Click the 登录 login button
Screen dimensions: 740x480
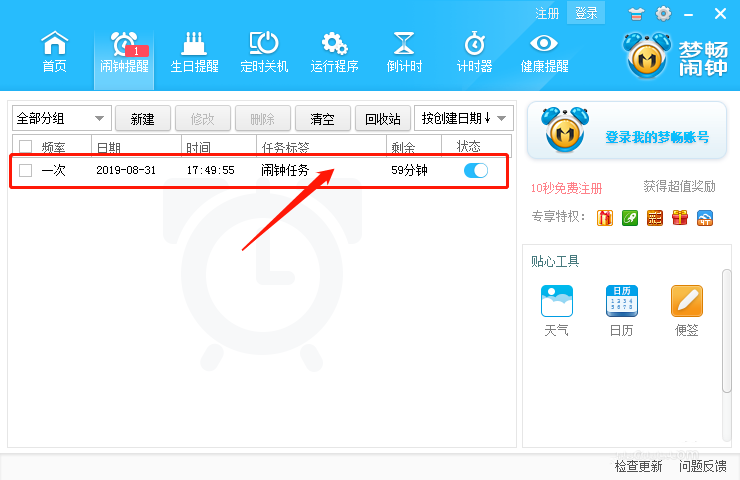pyautogui.click(x=586, y=13)
